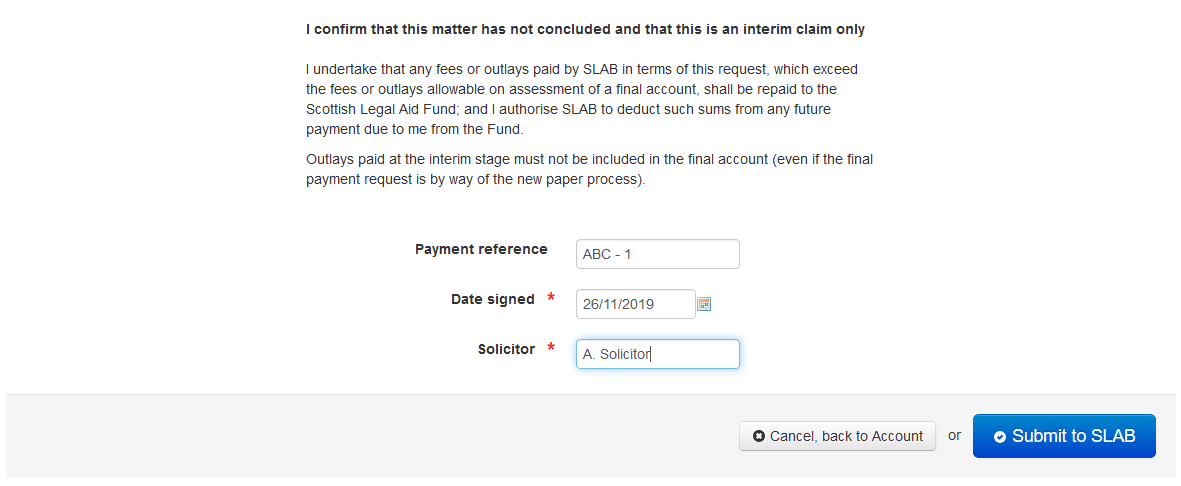
Task: Click the bold interim claim confirmation heading
Action: click(x=585, y=30)
